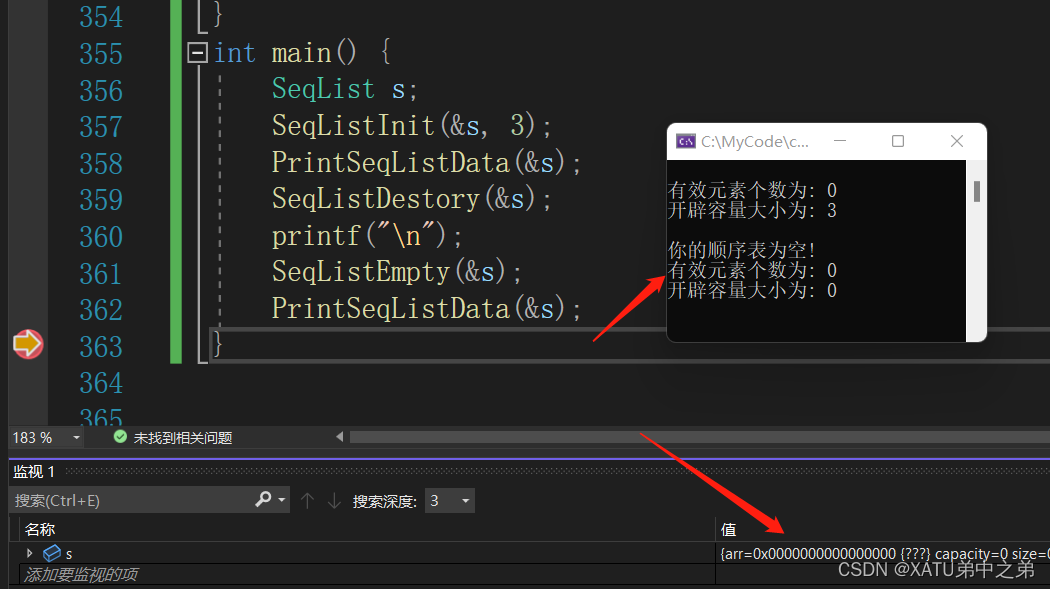This screenshot has width=1050, height=589.
Task: Click the previous search result up arrow
Action: pos(307,501)
